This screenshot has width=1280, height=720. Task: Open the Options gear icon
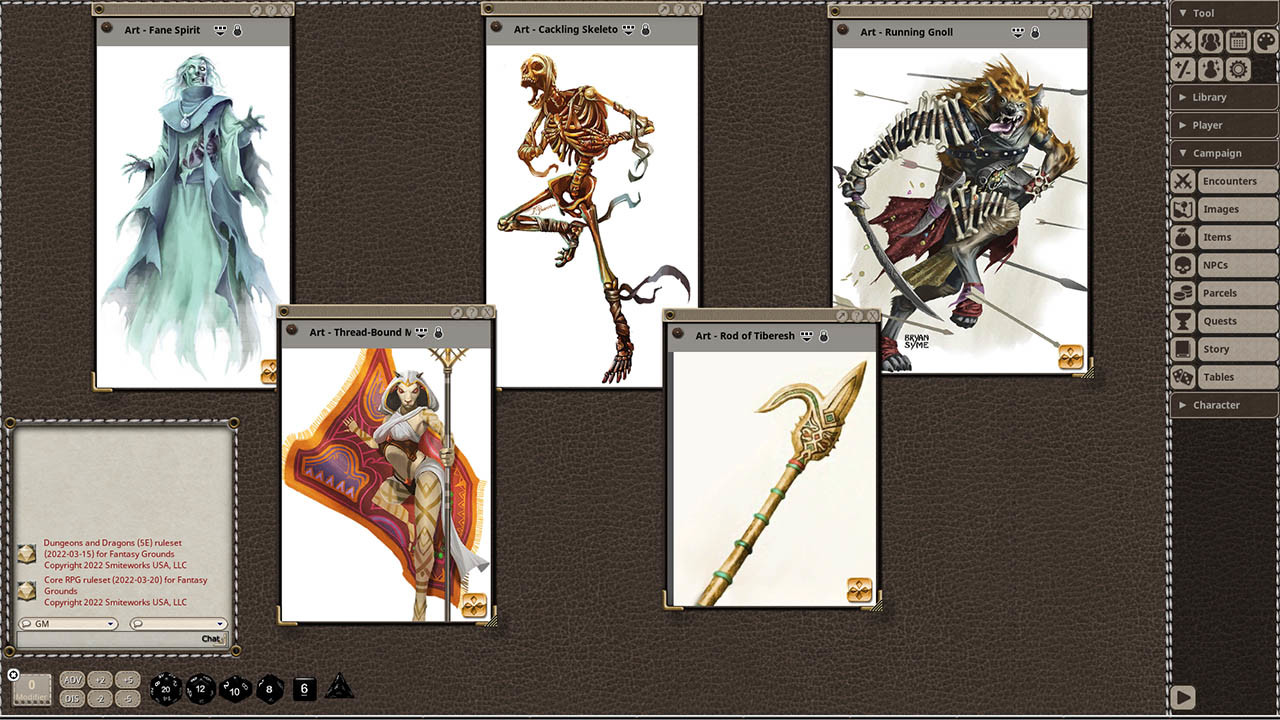pos(1239,68)
